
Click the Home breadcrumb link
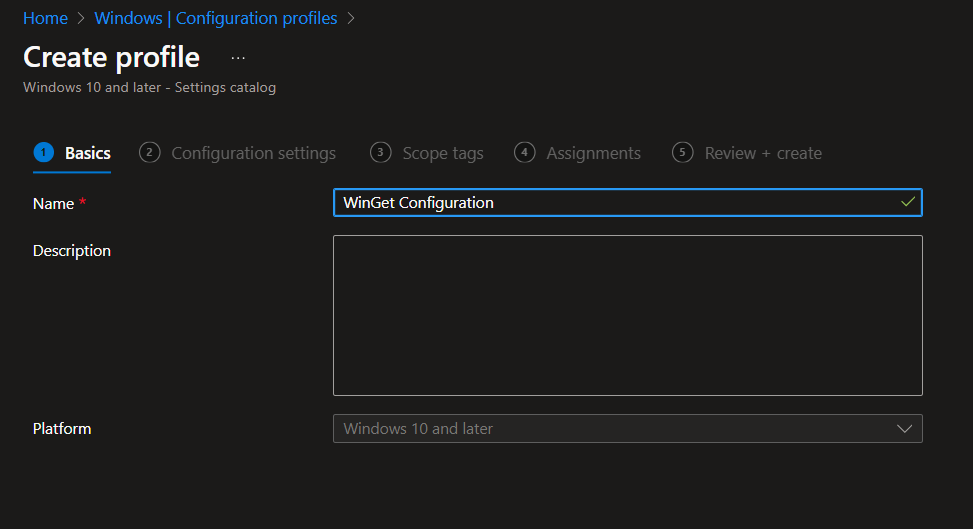(x=45, y=18)
